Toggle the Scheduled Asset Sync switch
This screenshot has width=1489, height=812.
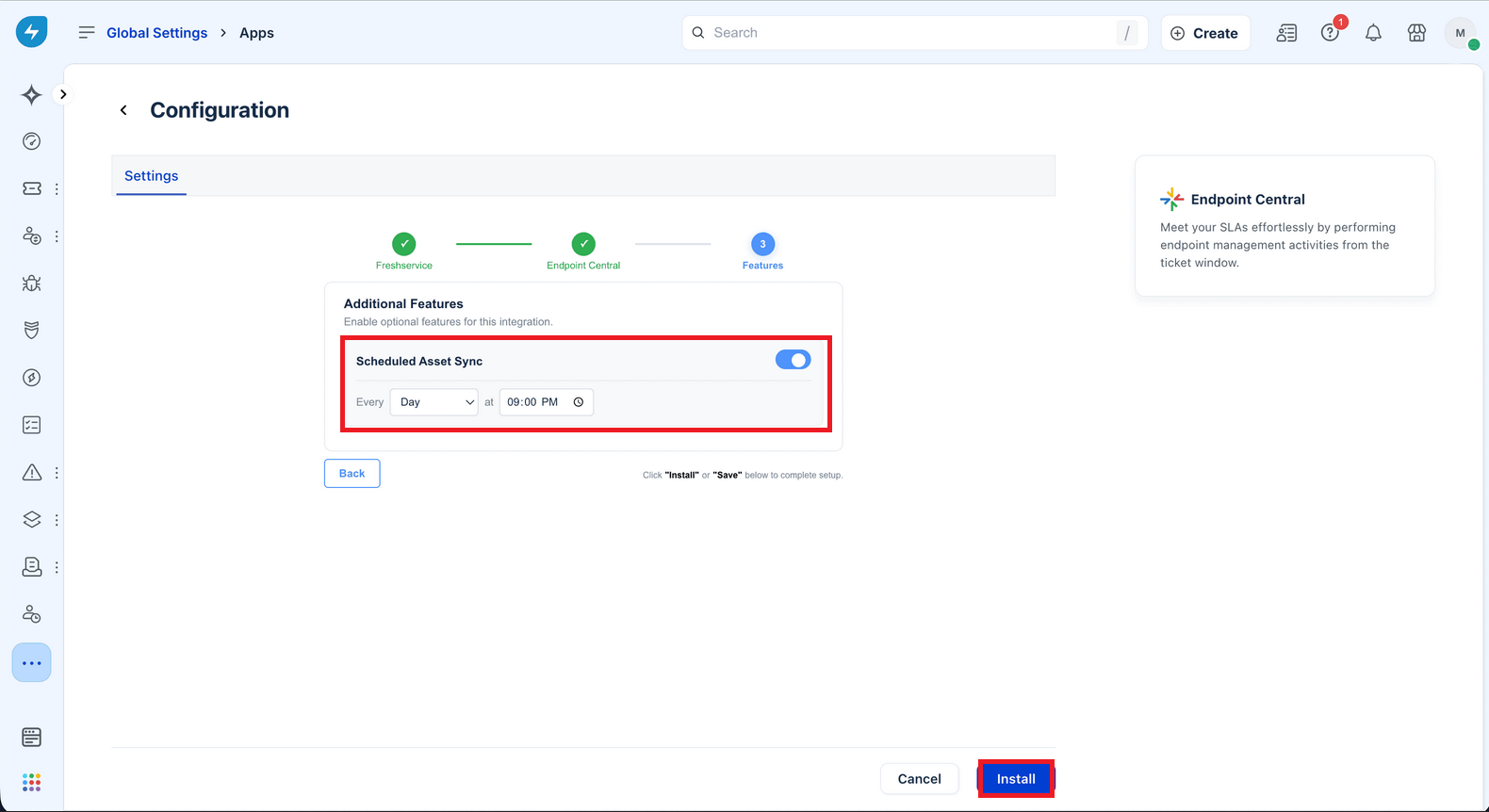[x=793, y=360]
